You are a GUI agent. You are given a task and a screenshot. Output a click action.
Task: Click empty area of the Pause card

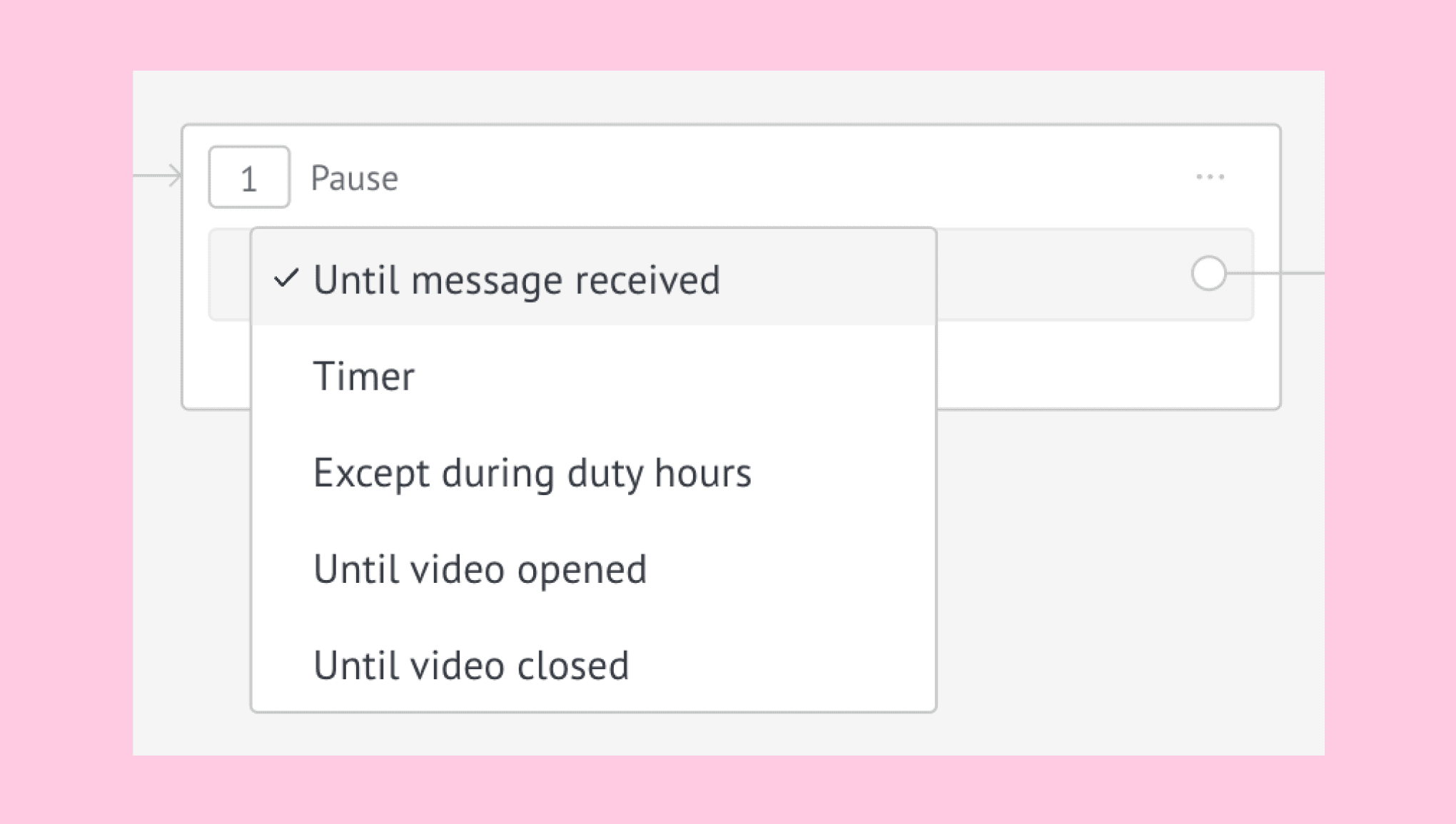pyautogui.click(x=1106, y=364)
